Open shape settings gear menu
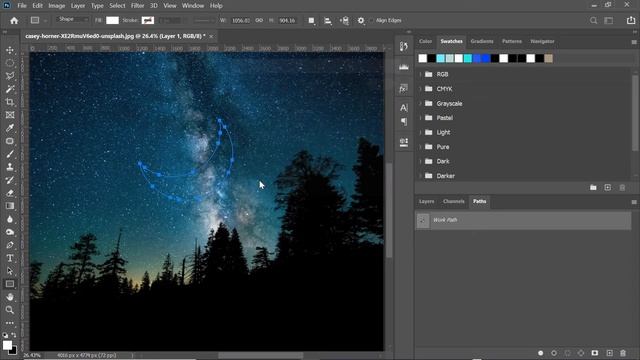640x360 pixels. coord(361,20)
